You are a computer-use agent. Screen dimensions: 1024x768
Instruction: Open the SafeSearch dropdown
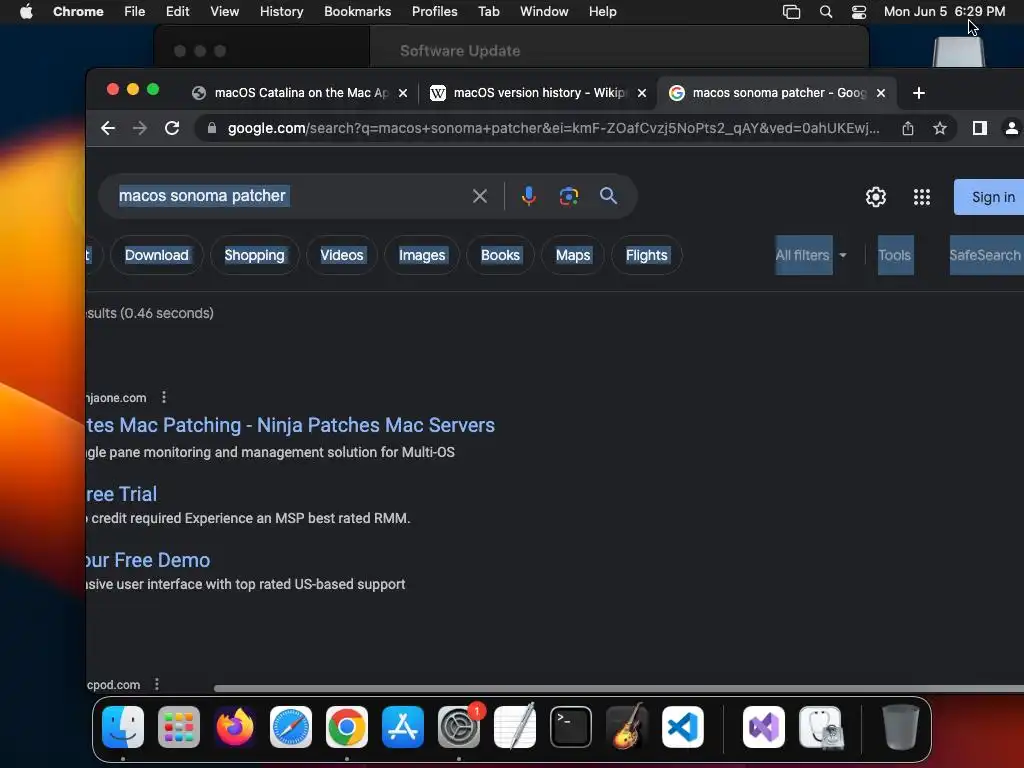(x=986, y=255)
